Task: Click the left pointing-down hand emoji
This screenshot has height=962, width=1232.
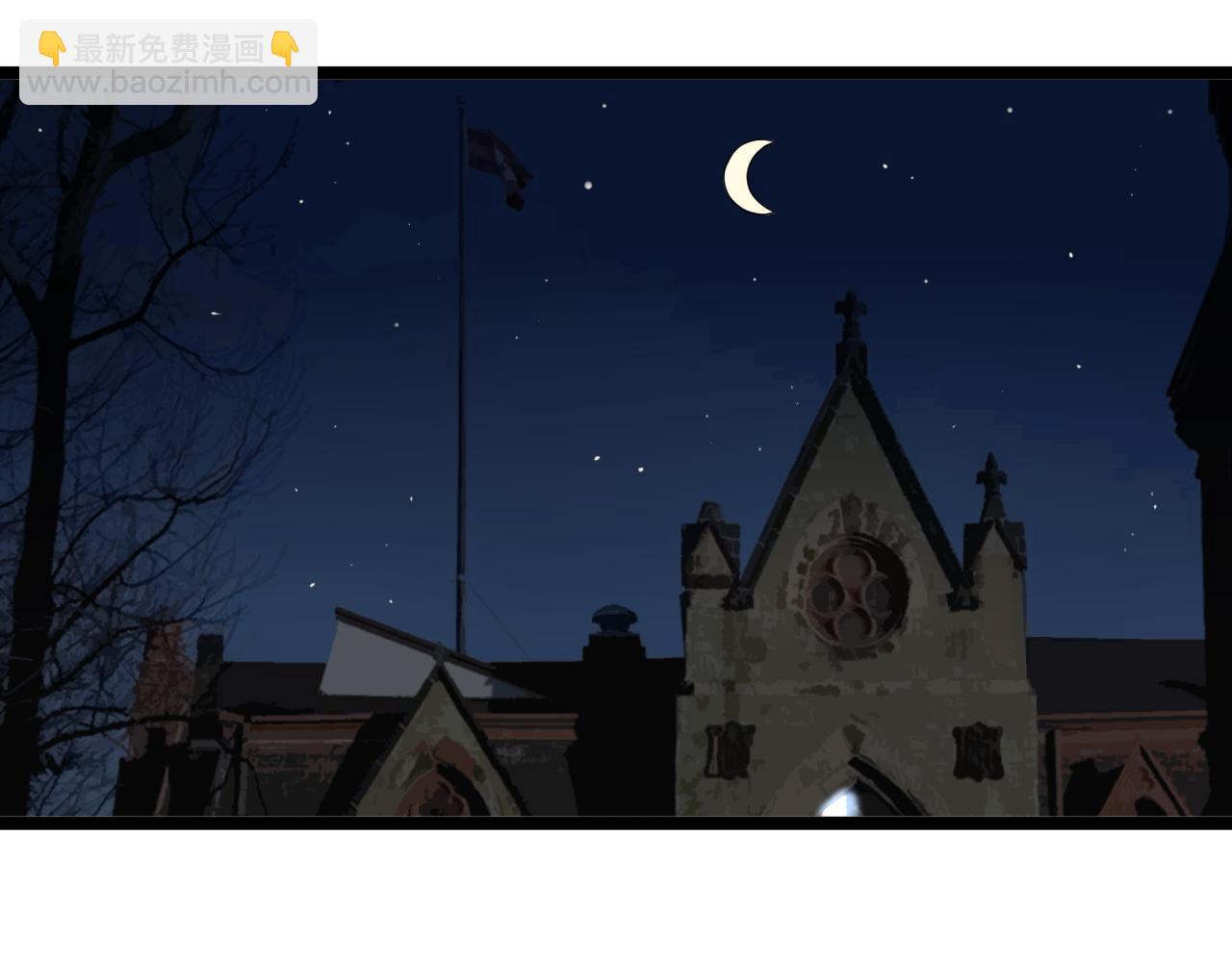Action: click(x=51, y=48)
